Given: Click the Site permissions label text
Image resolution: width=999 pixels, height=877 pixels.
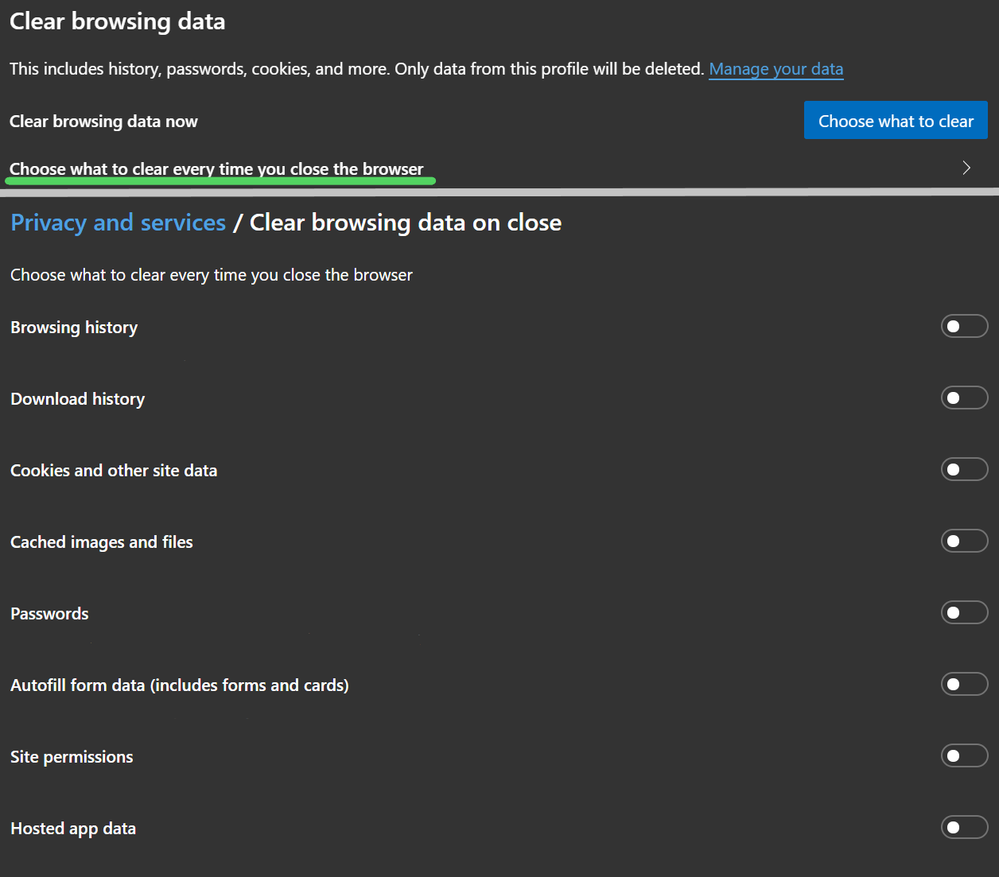Looking at the screenshot, I should point(72,756).
